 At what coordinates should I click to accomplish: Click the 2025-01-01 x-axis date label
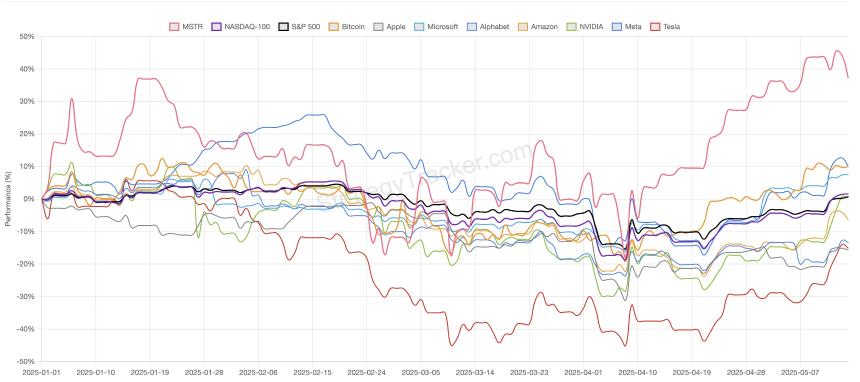click(41, 372)
